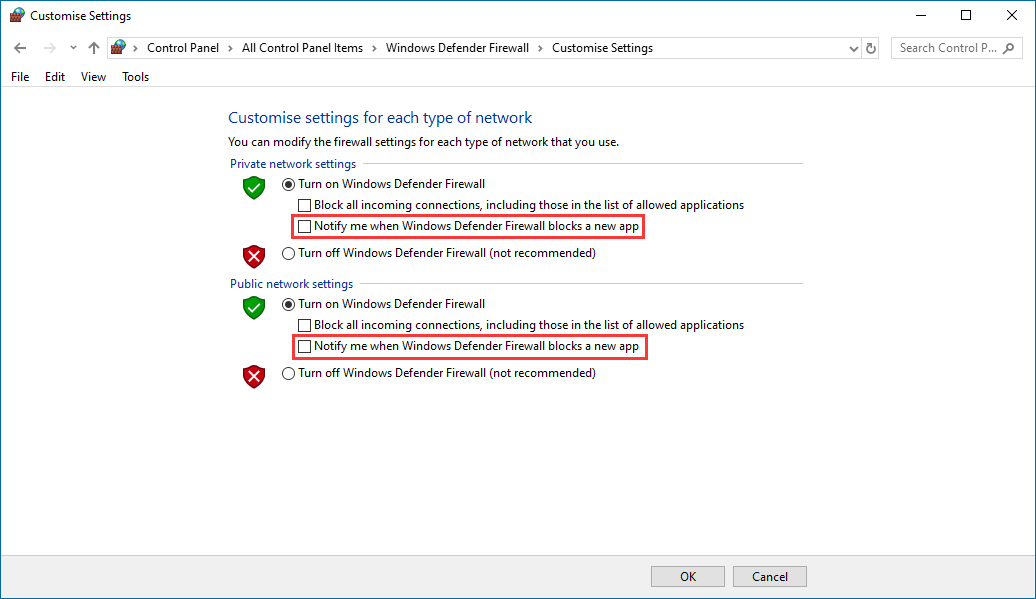Click the search magnifier icon
The height and width of the screenshot is (599, 1036).
tap(1009, 48)
